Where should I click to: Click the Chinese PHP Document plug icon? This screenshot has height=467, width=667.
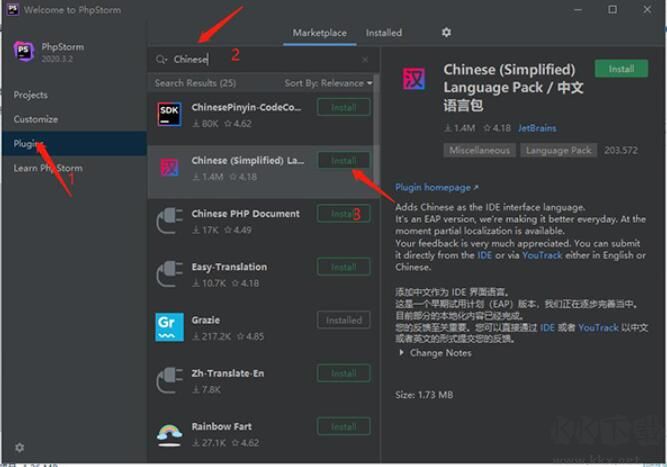click(x=169, y=221)
